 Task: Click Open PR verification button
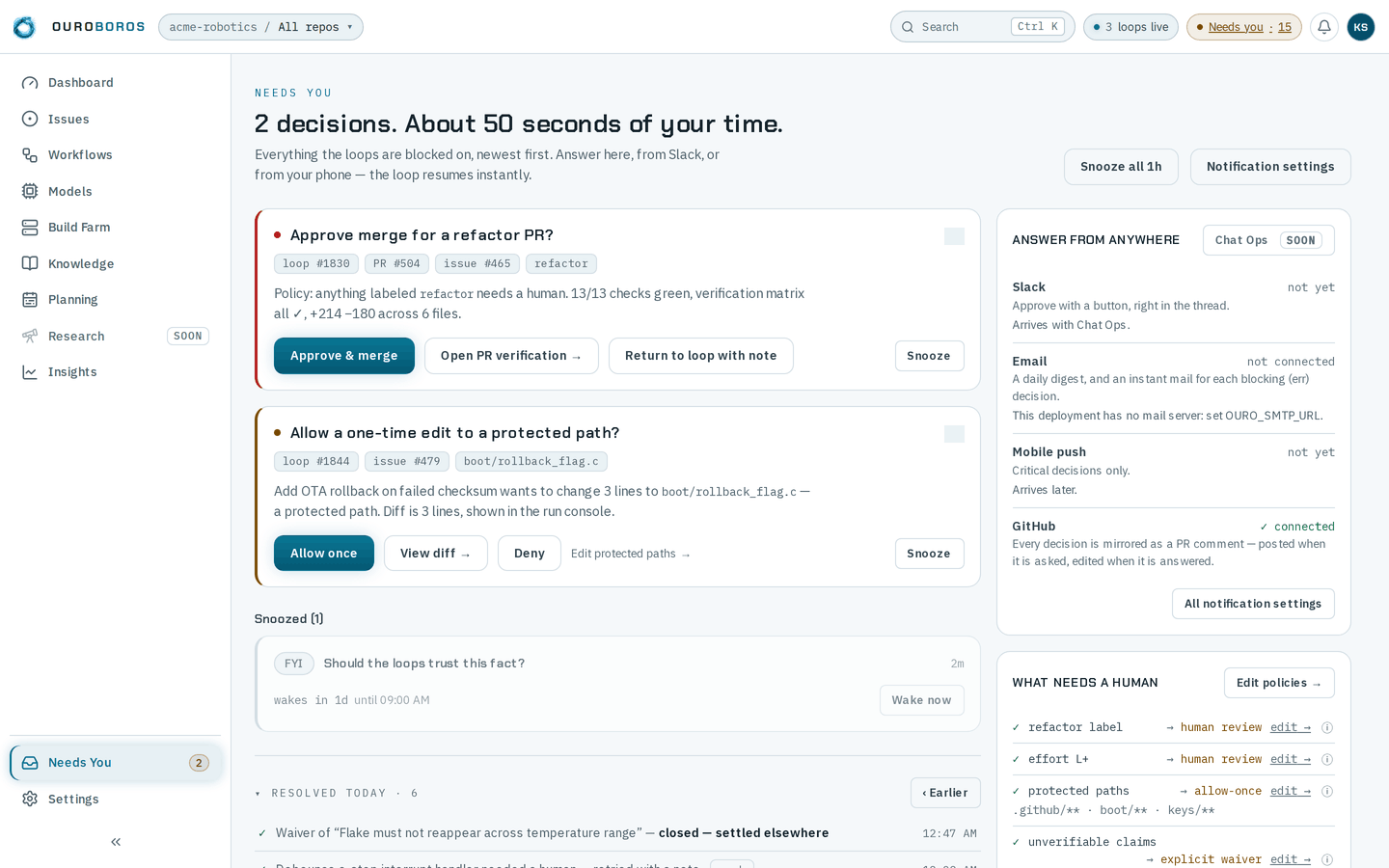(511, 356)
